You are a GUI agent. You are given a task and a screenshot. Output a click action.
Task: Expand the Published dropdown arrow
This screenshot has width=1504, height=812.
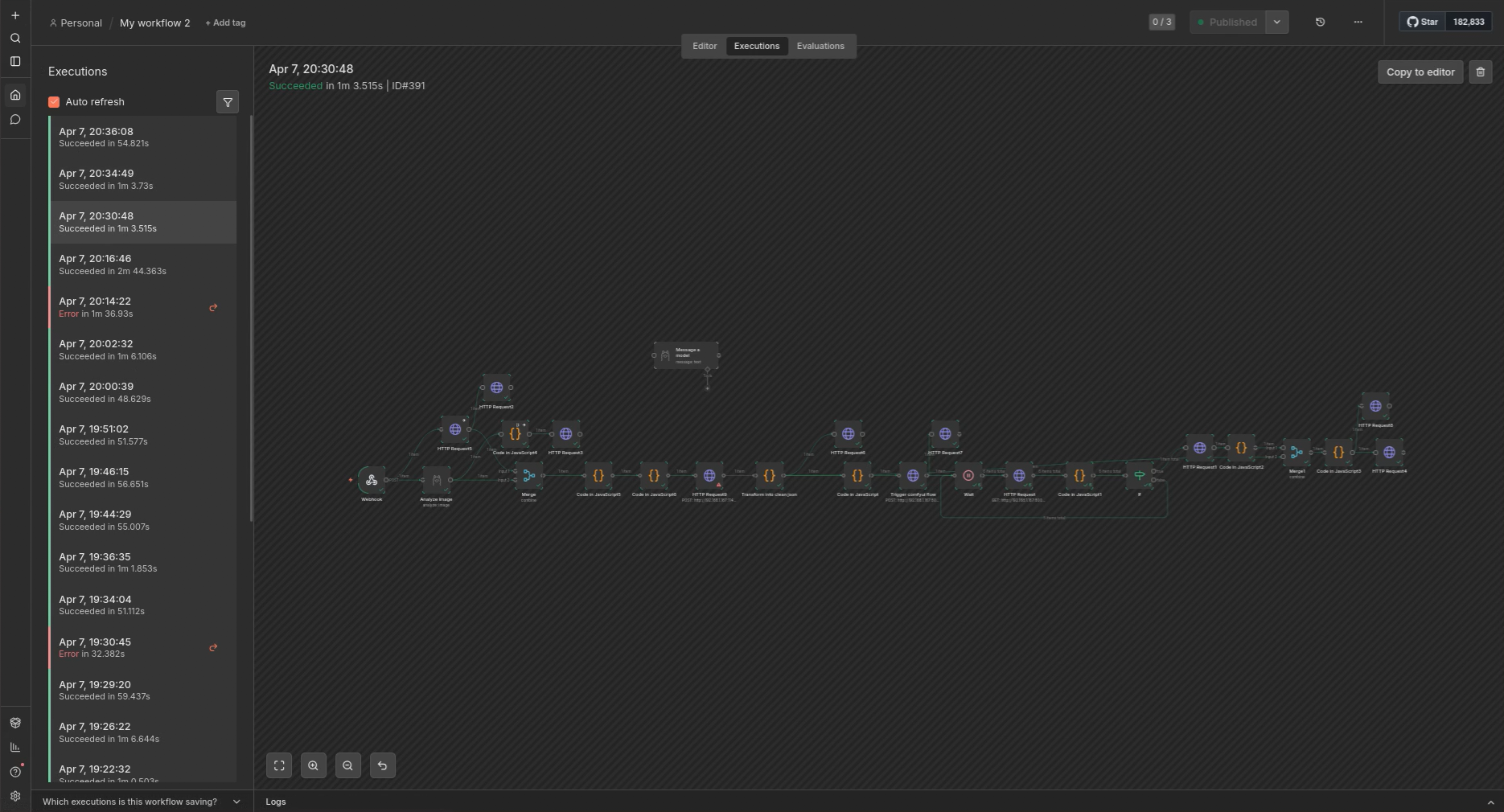click(x=1277, y=23)
